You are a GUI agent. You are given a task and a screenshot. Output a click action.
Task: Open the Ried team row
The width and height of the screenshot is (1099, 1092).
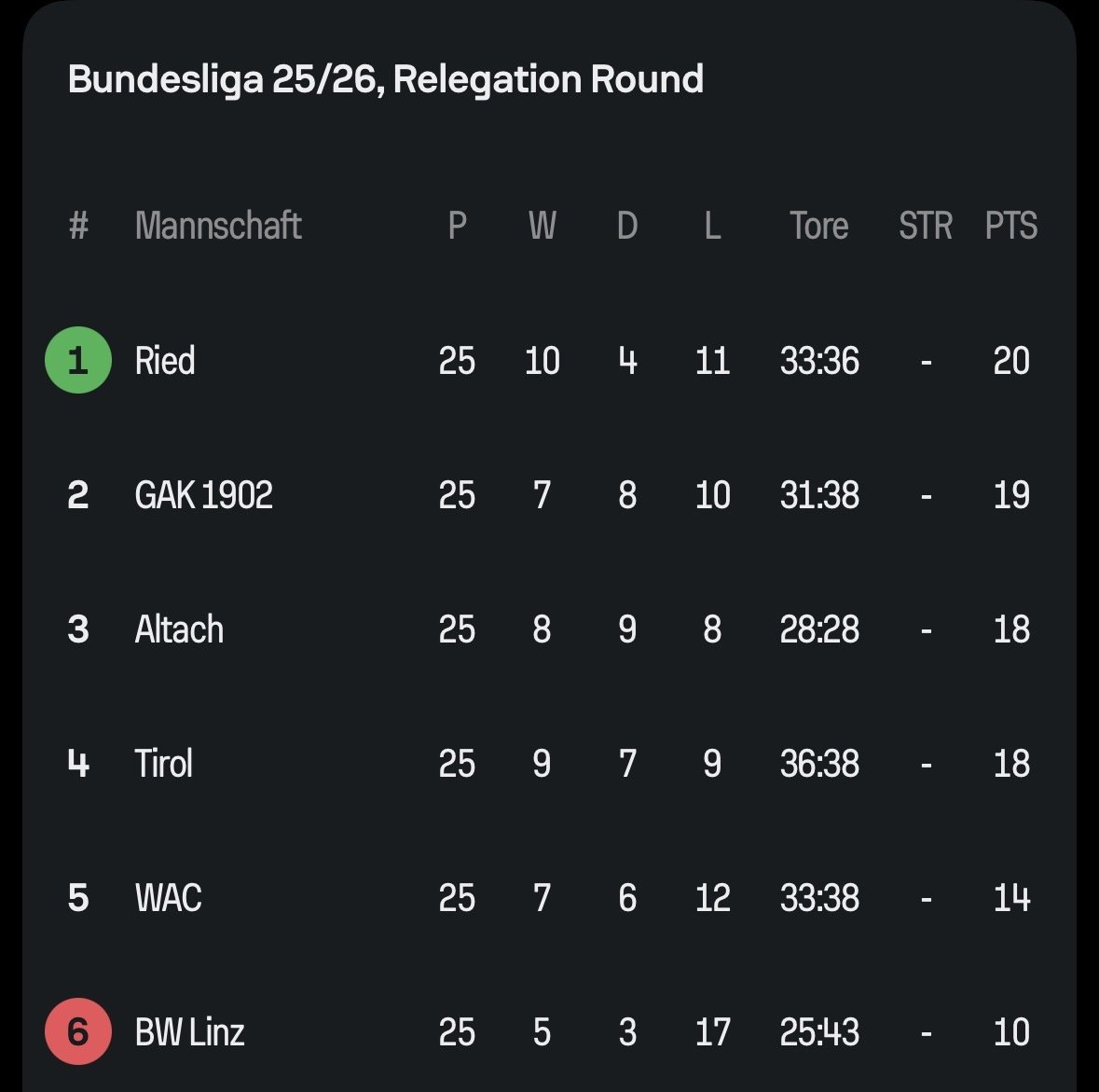point(165,361)
